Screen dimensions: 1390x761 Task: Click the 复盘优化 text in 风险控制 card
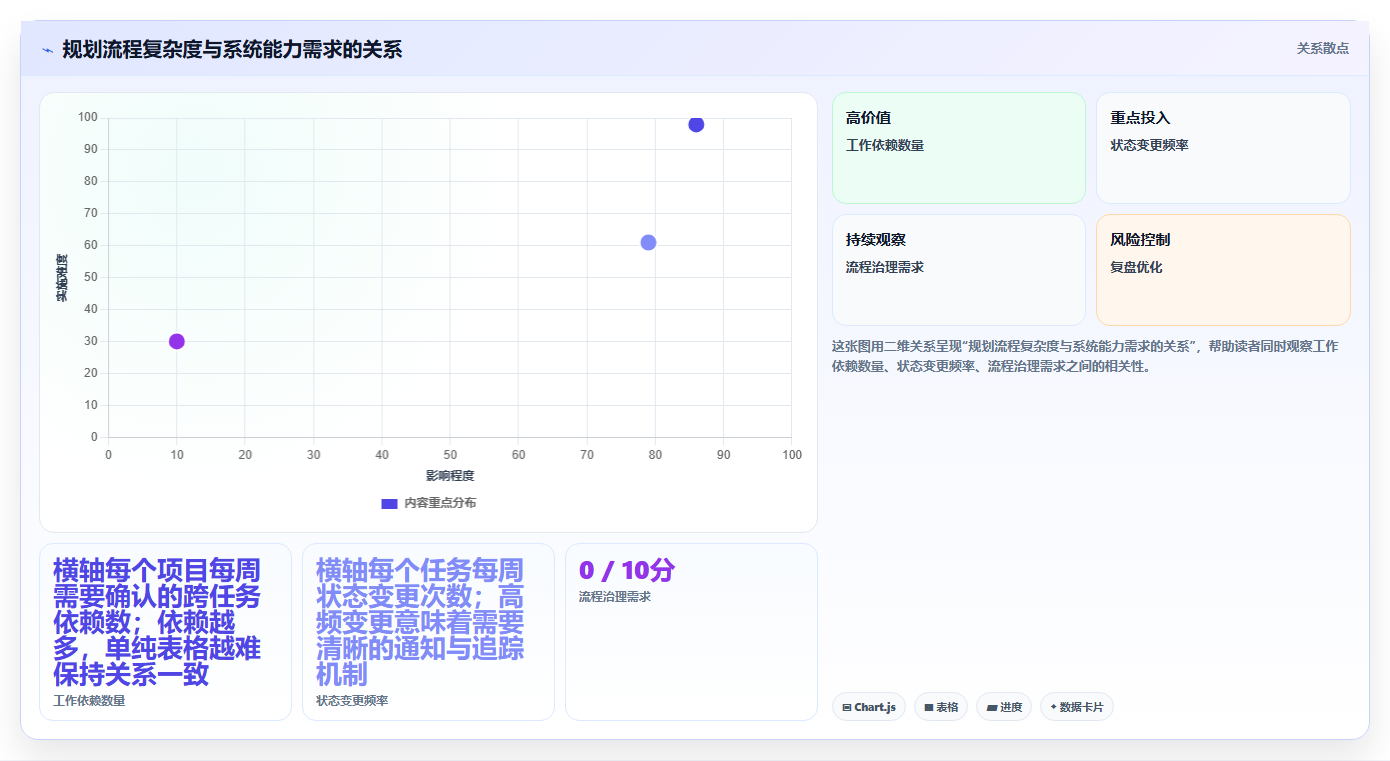1137,267
